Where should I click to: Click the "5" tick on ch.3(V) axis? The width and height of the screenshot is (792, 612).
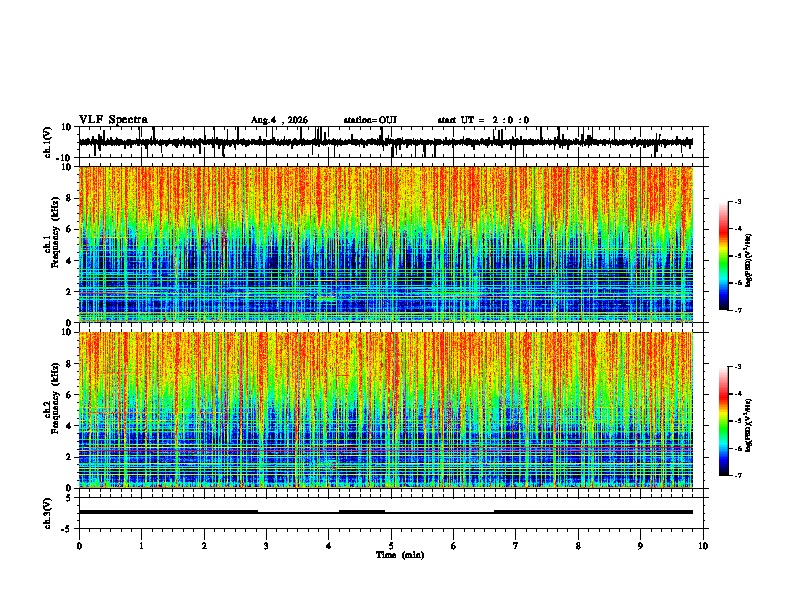(x=69, y=498)
